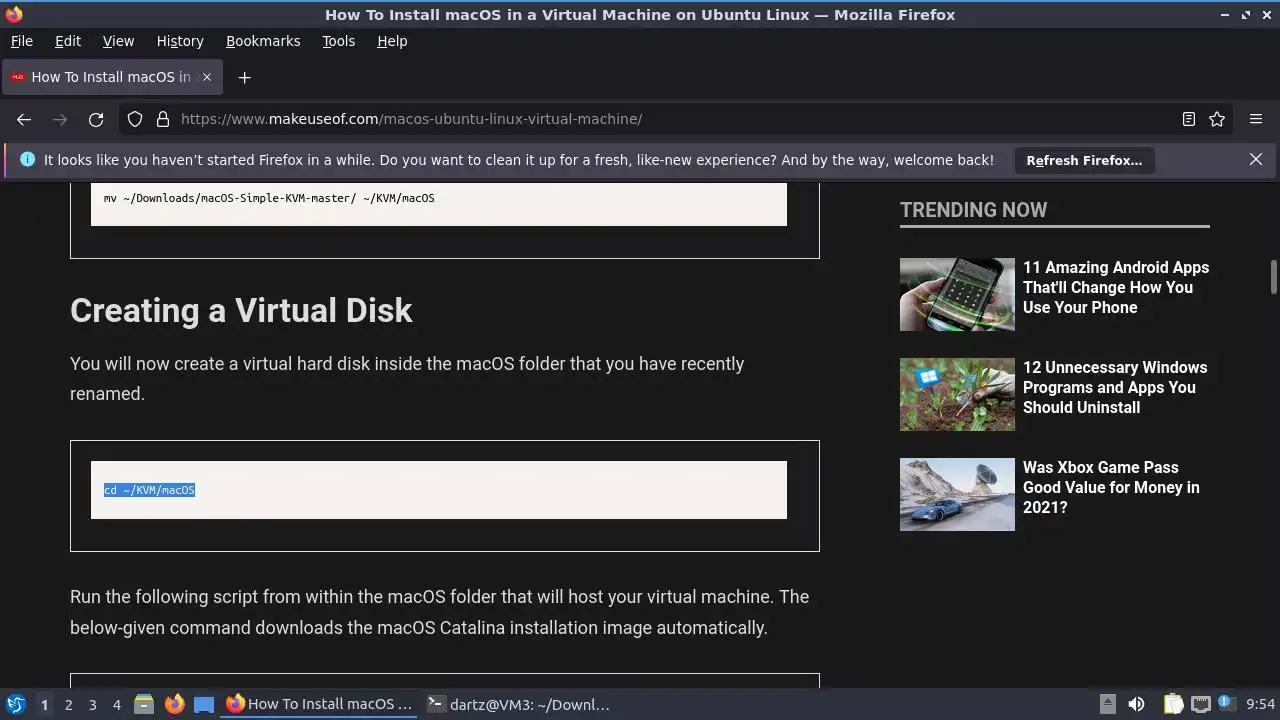Screen dimensions: 1280x720
Task: Click the Xbox car game thumbnail
Action: (957, 494)
